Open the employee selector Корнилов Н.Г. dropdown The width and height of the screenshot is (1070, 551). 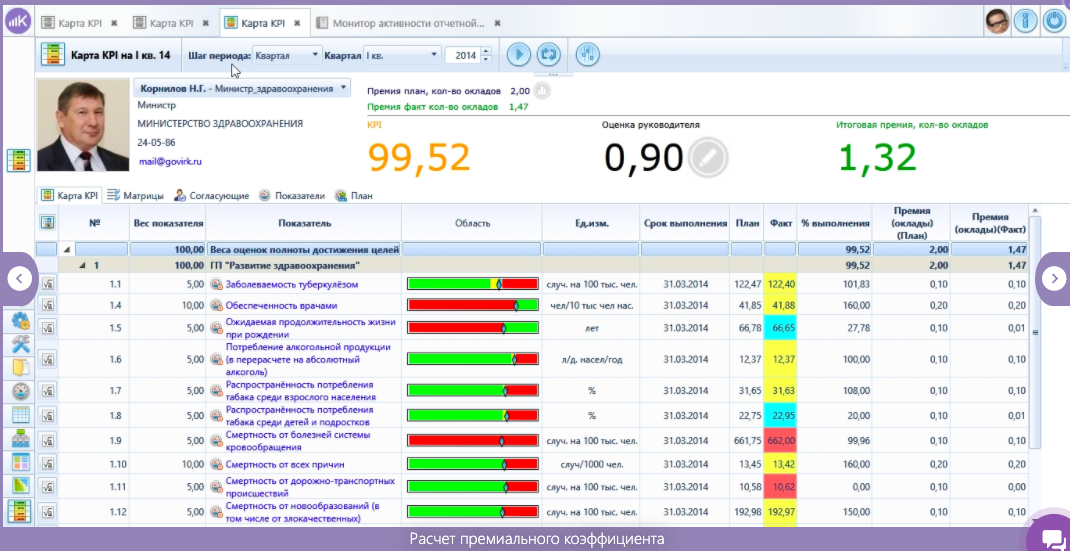(x=242, y=89)
